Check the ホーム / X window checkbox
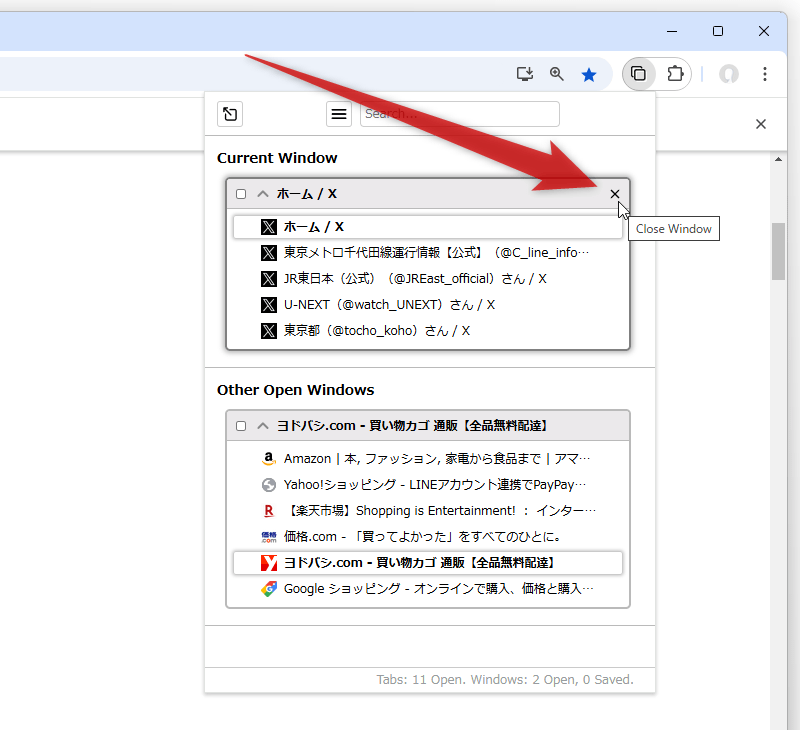 click(x=241, y=194)
